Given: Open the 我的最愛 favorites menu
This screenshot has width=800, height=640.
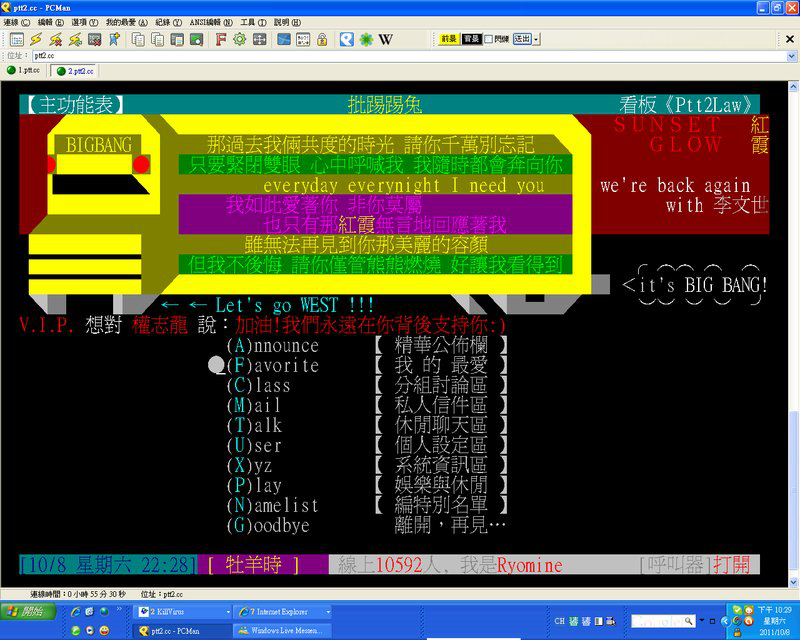Looking at the screenshot, I should 126,22.
